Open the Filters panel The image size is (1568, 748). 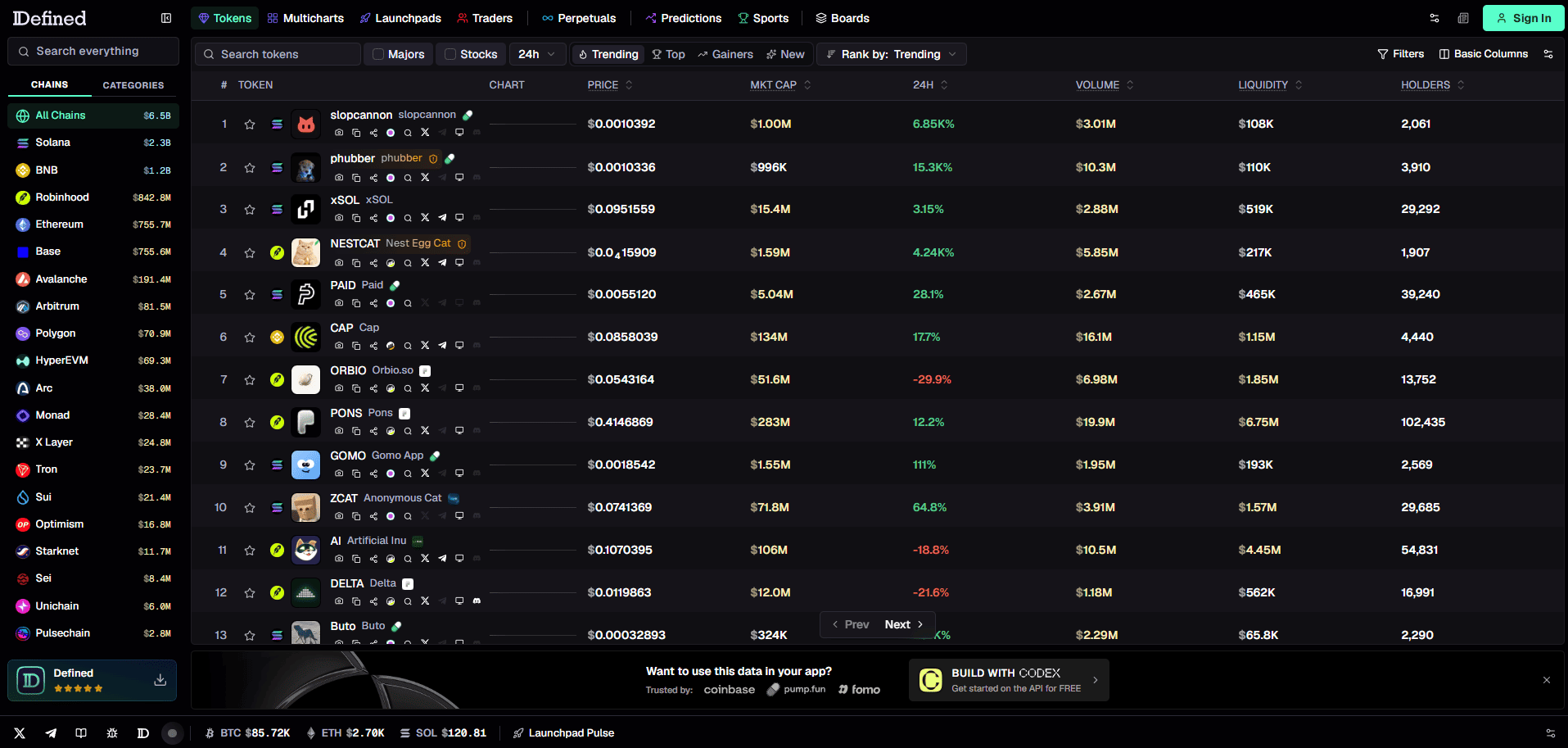1400,54
